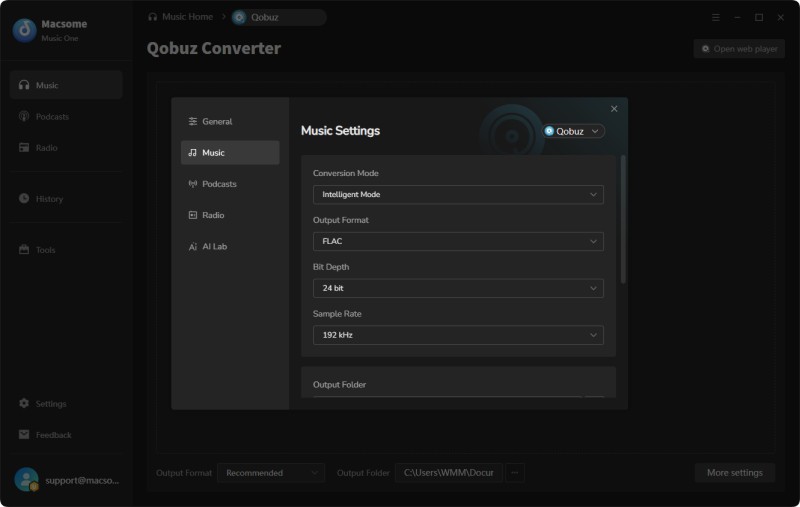Click the More settings button
Viewport: 800px width, 507px height.
735,473
